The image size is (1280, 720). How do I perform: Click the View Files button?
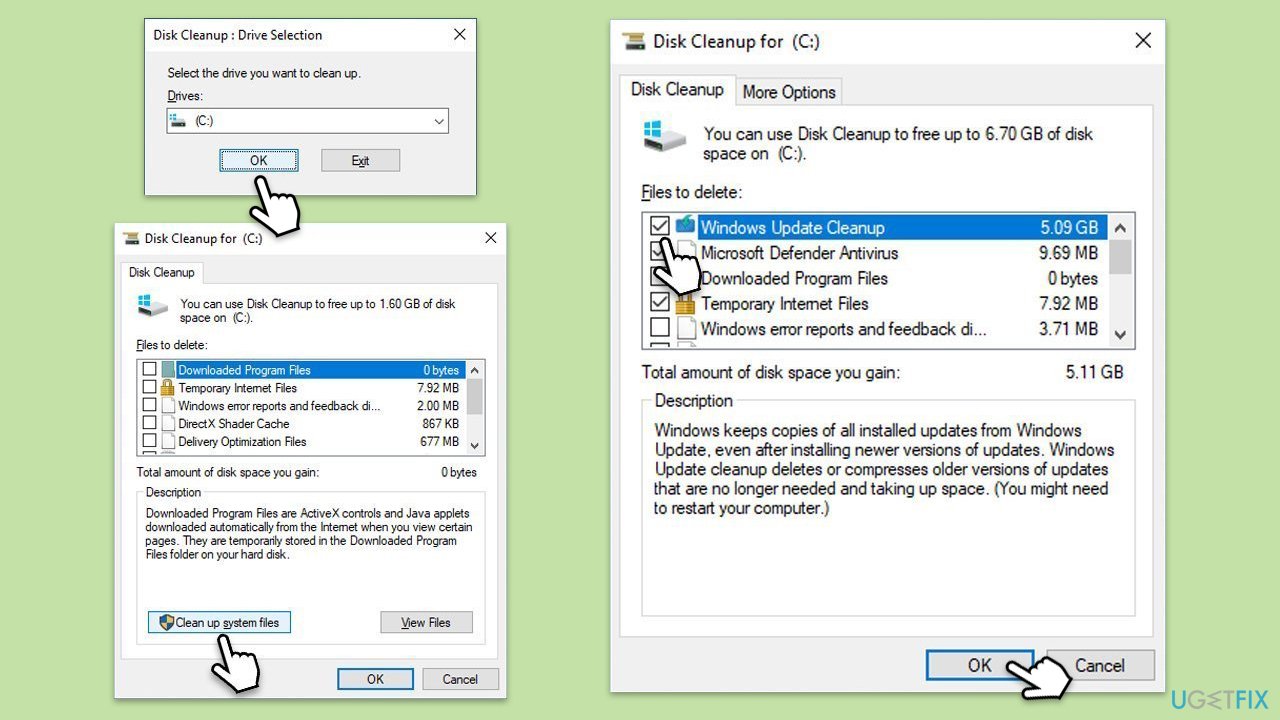[426, 622]
